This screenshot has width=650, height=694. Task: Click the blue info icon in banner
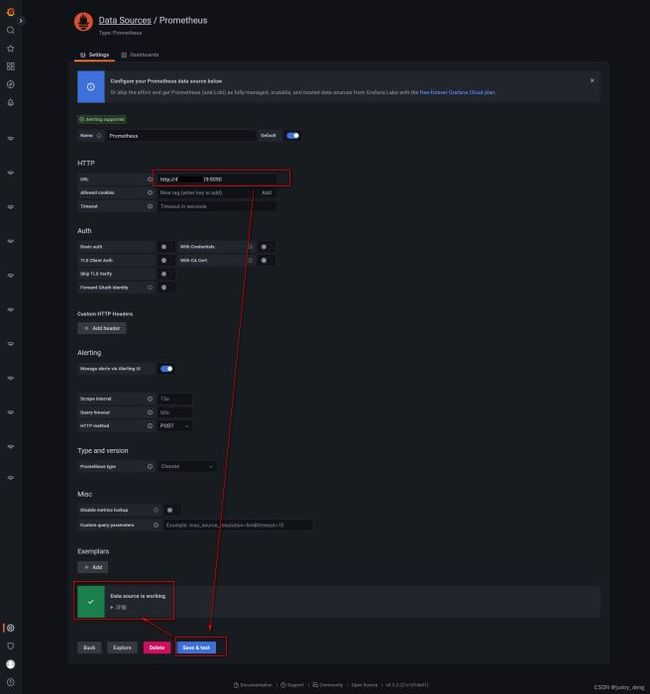pyautogui.click(x=91, y=87)
